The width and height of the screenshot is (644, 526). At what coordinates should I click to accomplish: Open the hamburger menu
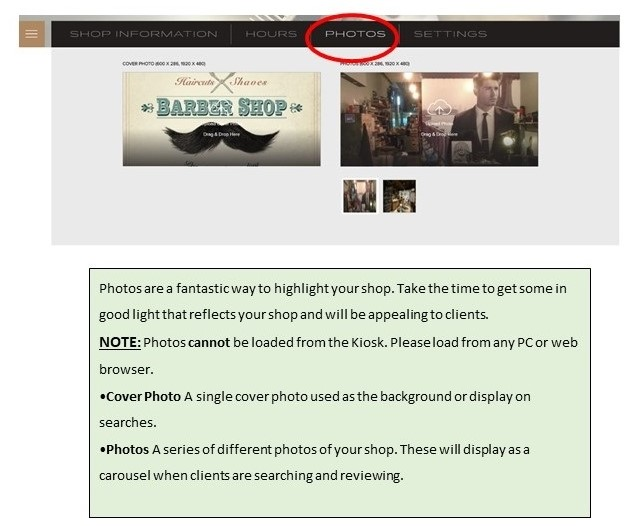[32, 34]
